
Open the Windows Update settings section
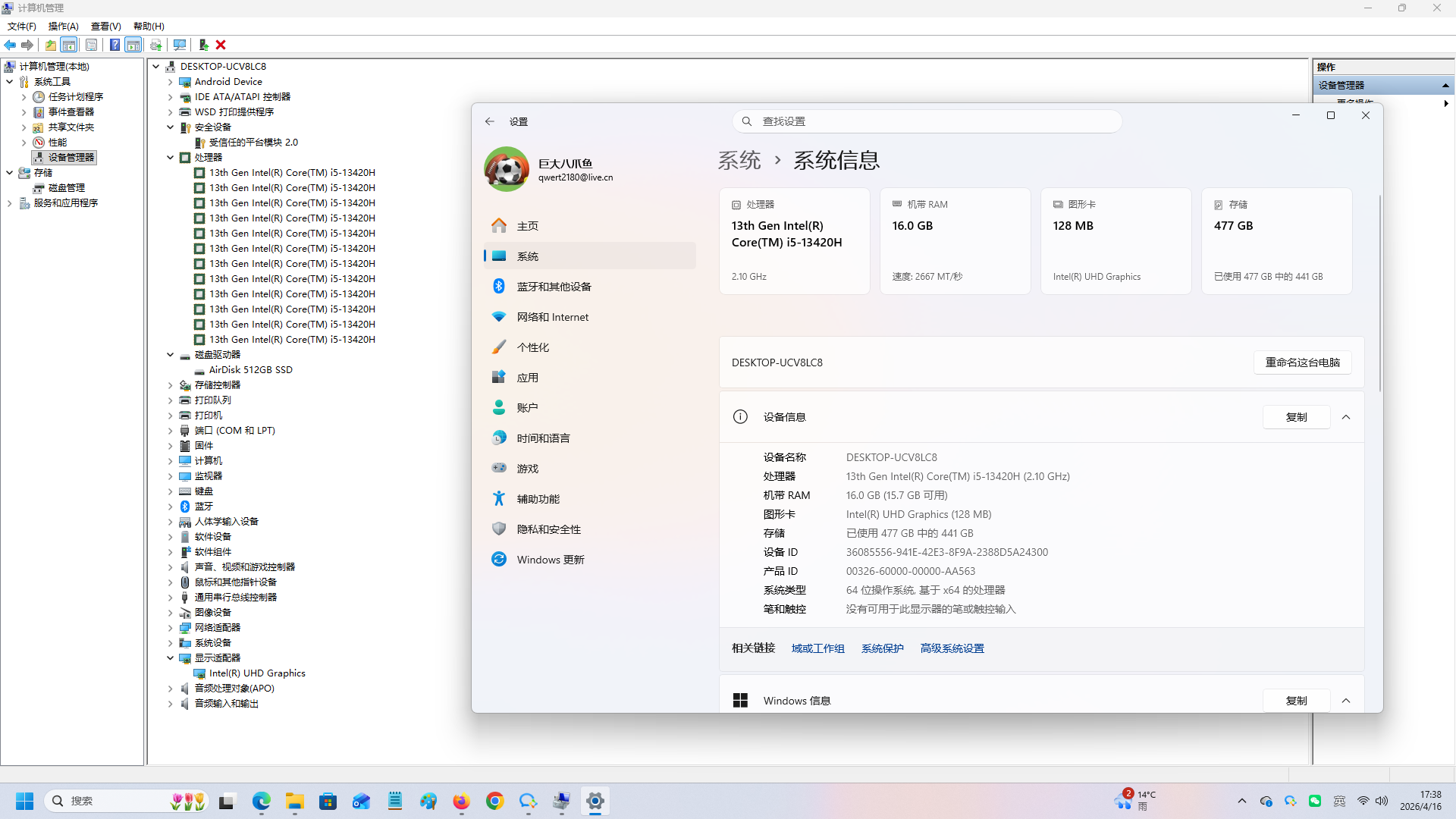pos(551,560)
